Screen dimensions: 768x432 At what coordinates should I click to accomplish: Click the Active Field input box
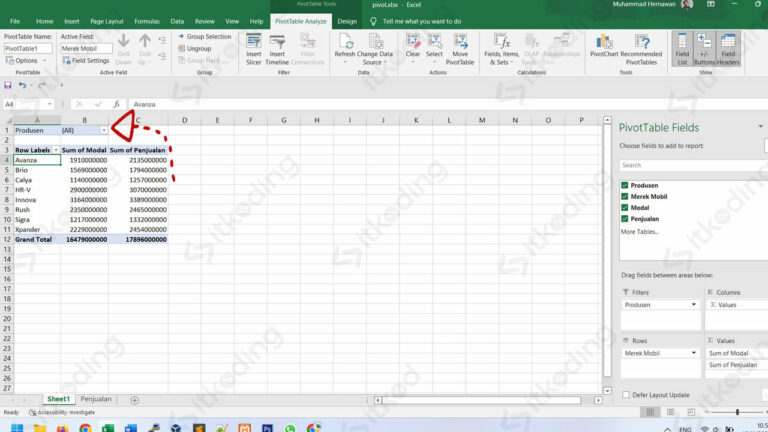coord(86,48)
